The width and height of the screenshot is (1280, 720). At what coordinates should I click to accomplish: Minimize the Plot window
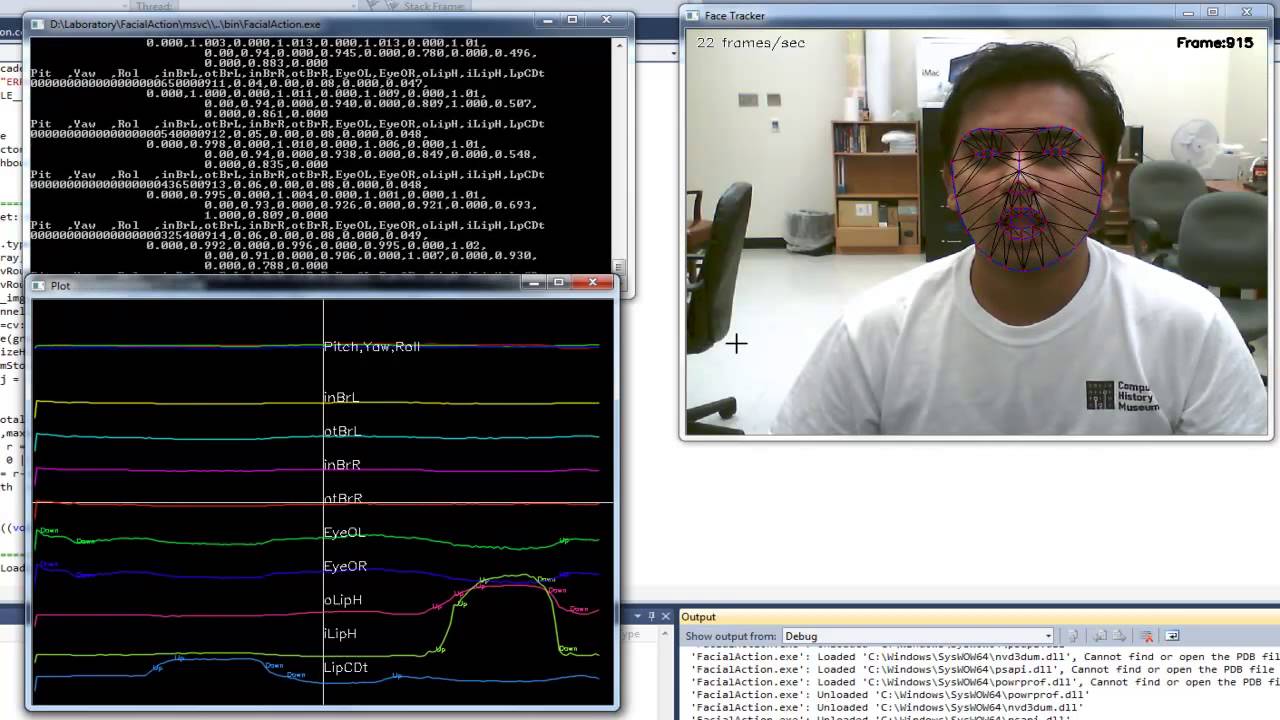[534, 283]
